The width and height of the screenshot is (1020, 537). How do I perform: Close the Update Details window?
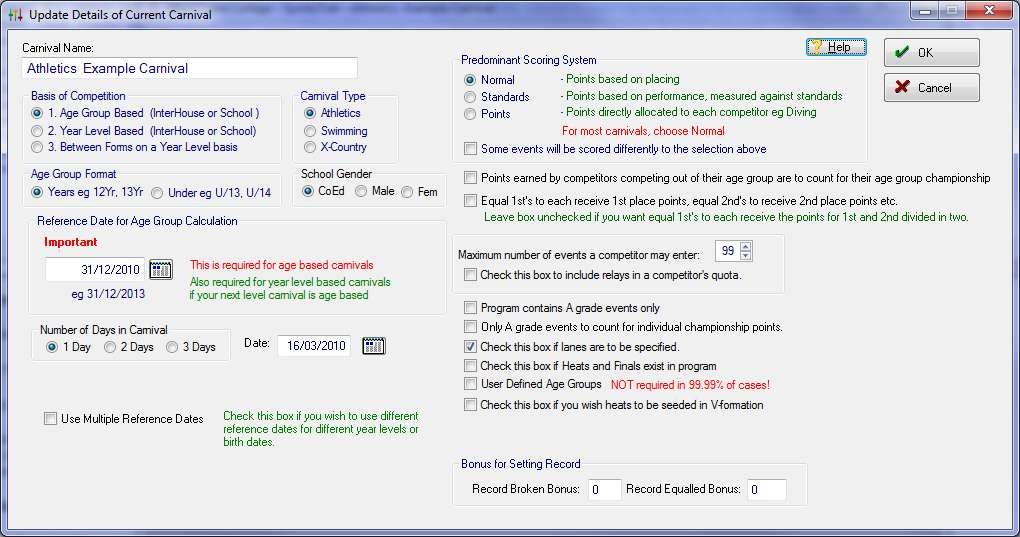click(x=989, y=11)
